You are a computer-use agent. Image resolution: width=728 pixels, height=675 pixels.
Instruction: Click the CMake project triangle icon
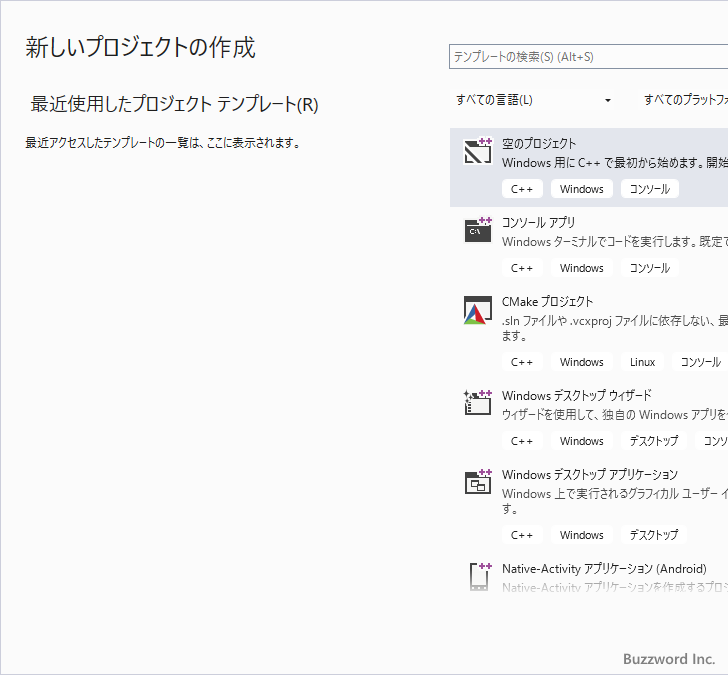point(478,310)
